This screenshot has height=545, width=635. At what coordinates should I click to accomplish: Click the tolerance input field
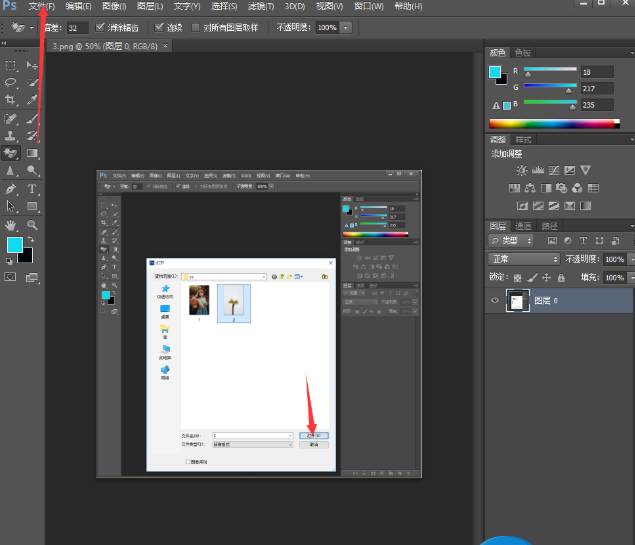(77, 28)
